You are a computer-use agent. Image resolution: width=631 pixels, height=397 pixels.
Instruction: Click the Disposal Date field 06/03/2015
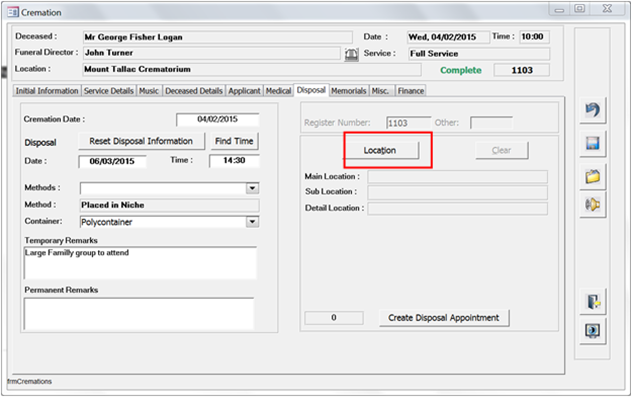(x=112, y=161)
